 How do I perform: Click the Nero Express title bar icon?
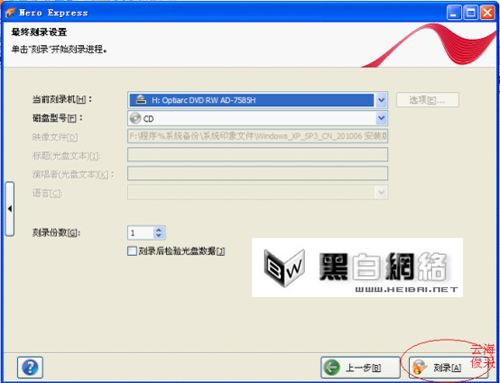10,13
